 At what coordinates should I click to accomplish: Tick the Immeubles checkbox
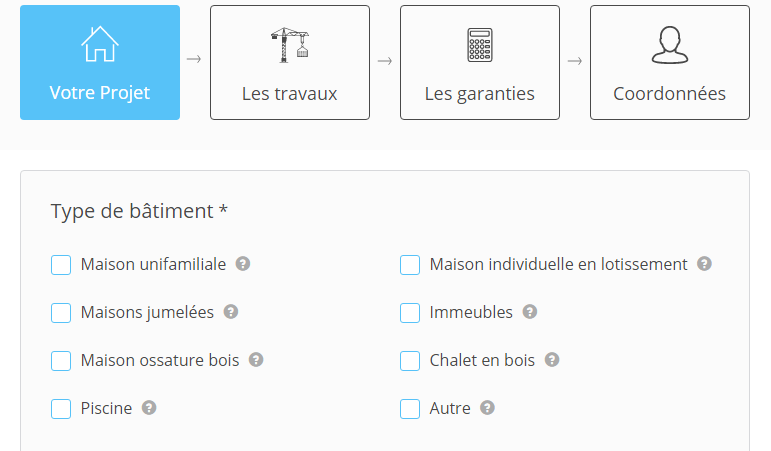pyautogui.click(x=410, y=313)
